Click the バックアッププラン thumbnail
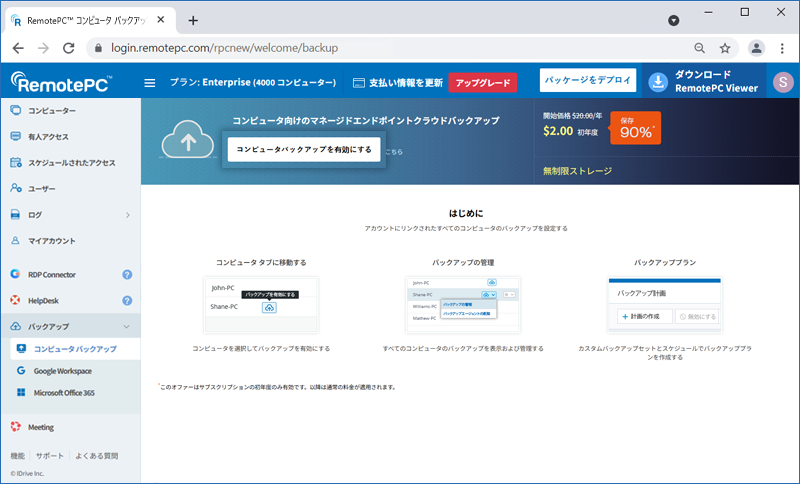This screenshot has width=800, height=484. (x=665, y=305)
